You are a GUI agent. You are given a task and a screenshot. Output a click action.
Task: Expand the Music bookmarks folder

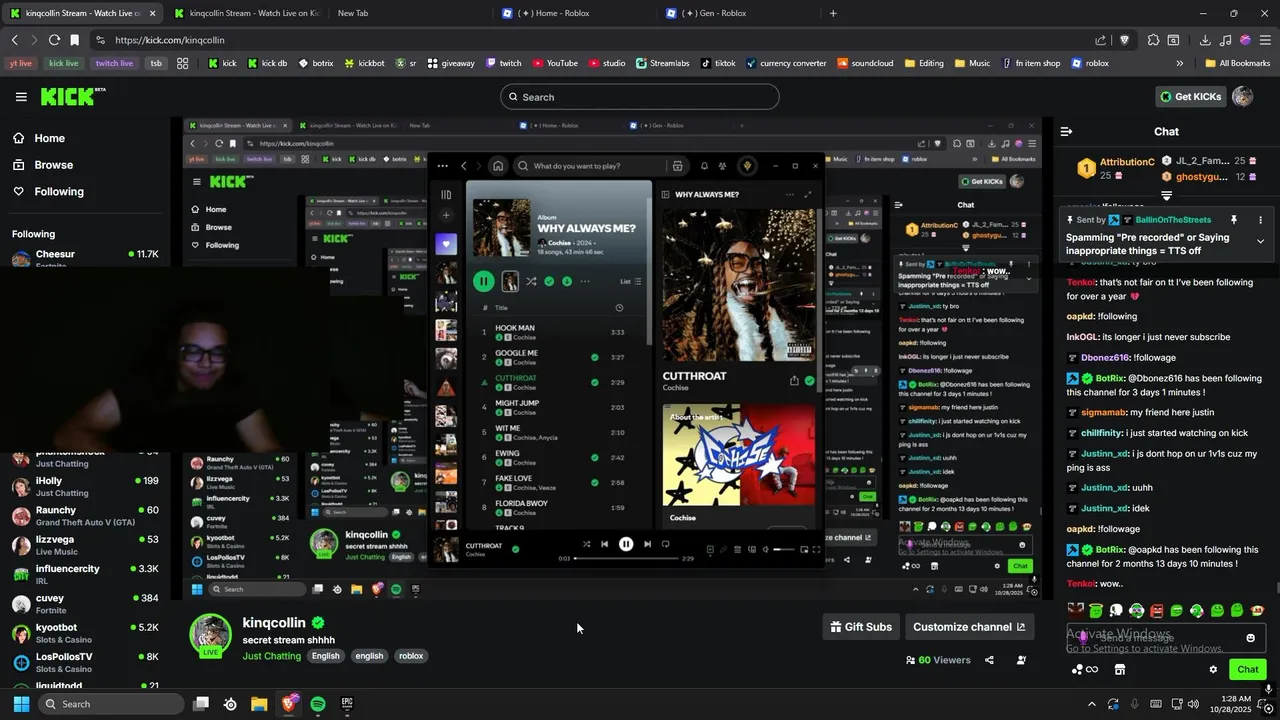(973, 63)
